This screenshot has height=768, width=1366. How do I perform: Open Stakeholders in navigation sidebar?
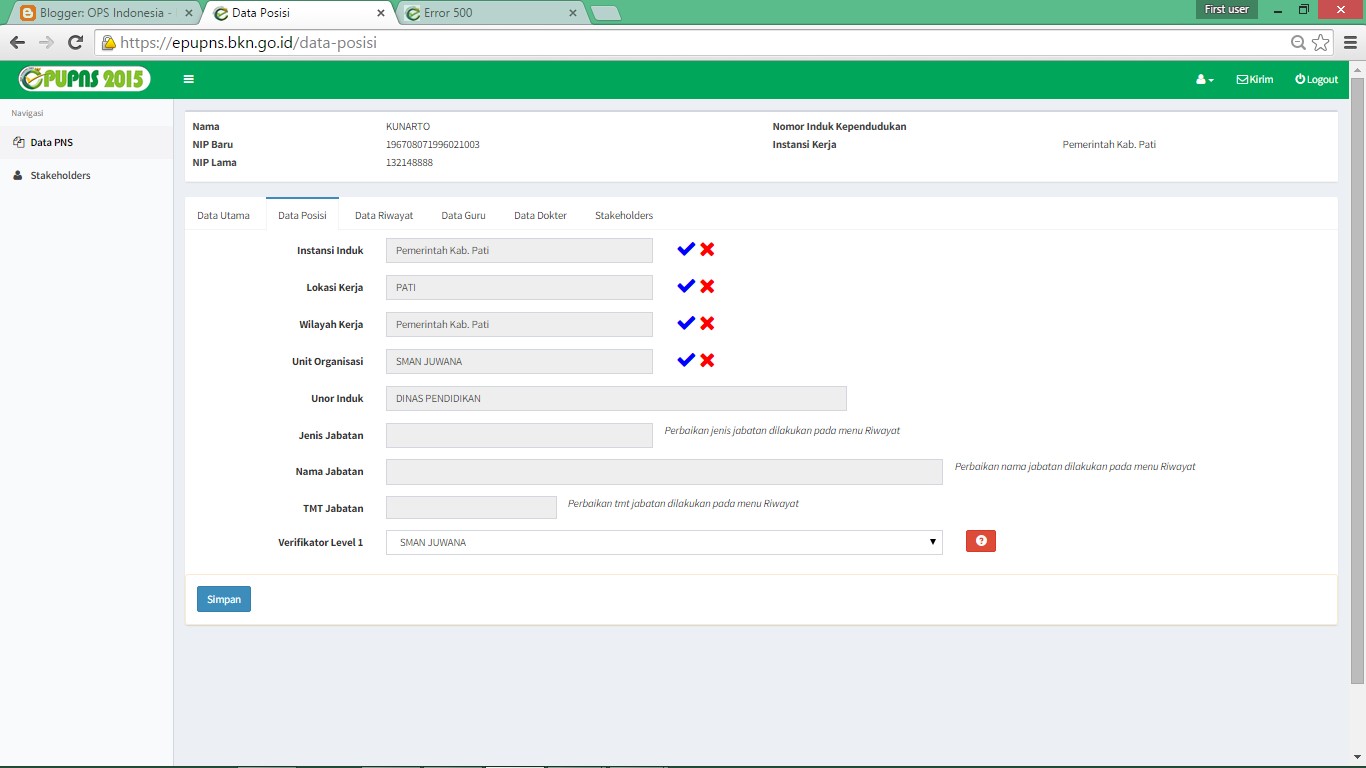click(87, 175)
